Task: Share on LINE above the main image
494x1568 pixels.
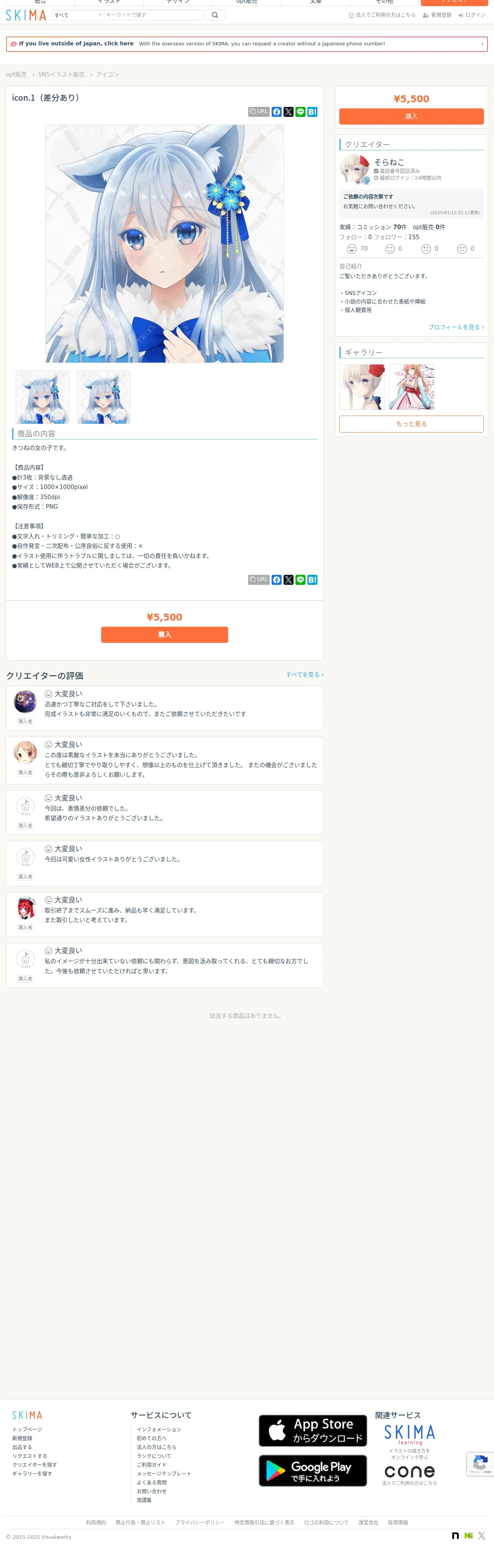Action: [300, 112]
